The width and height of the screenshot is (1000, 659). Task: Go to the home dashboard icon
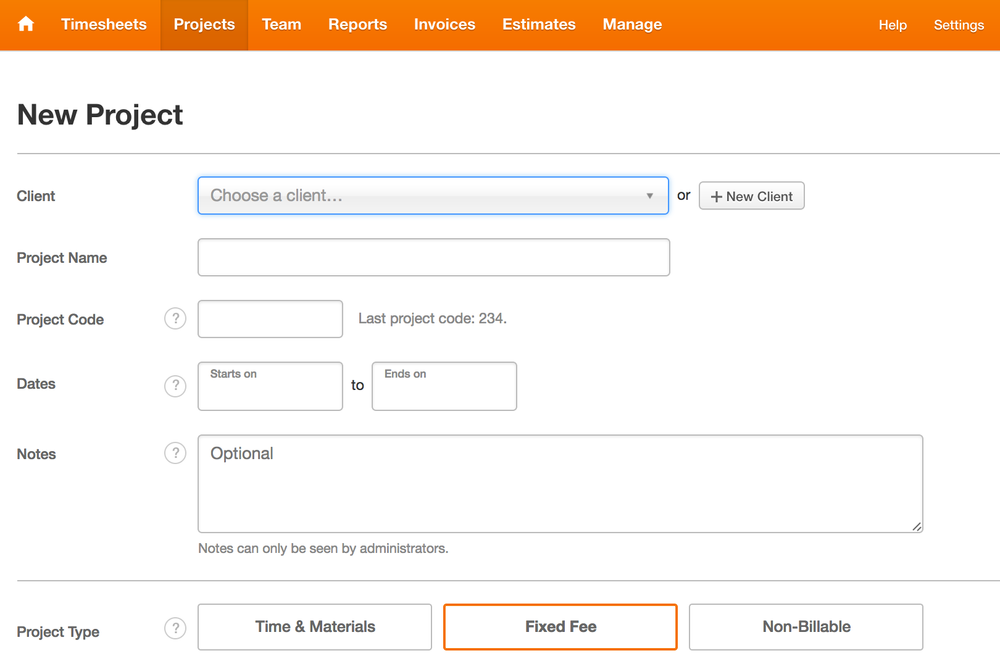(26, 24)
